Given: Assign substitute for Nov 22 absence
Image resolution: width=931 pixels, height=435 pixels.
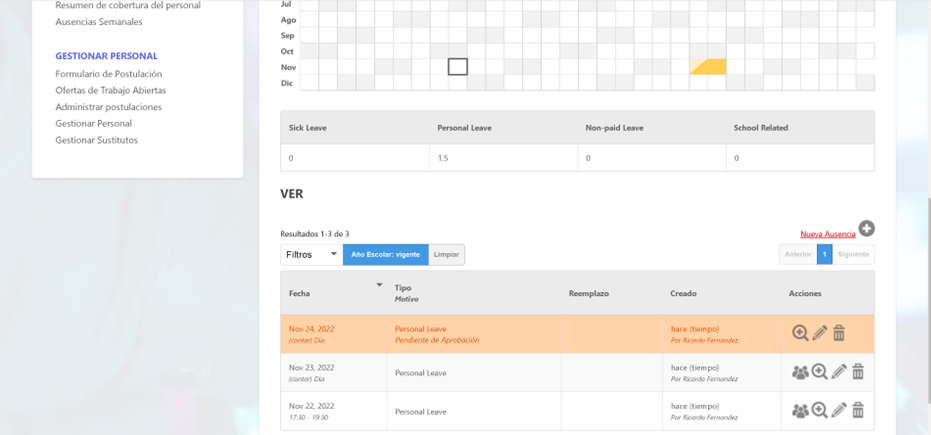Looking at the screenshot, I should pyautogui.click(x=800, y=410).
